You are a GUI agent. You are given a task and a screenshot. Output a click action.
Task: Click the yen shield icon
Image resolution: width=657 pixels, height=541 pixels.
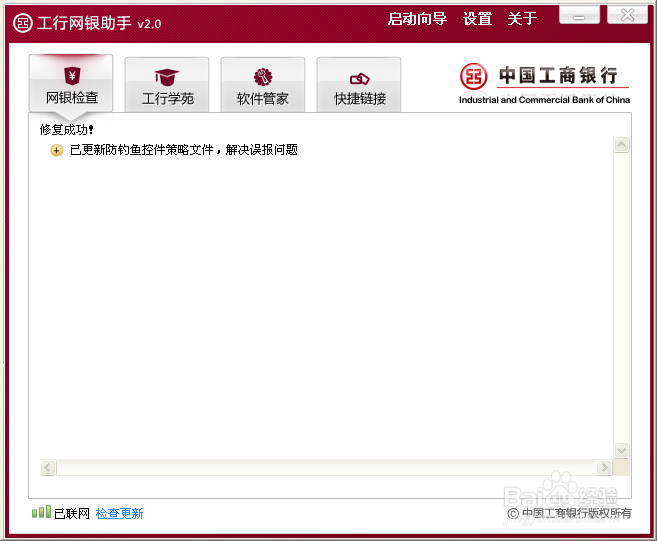tap(72, 76)
